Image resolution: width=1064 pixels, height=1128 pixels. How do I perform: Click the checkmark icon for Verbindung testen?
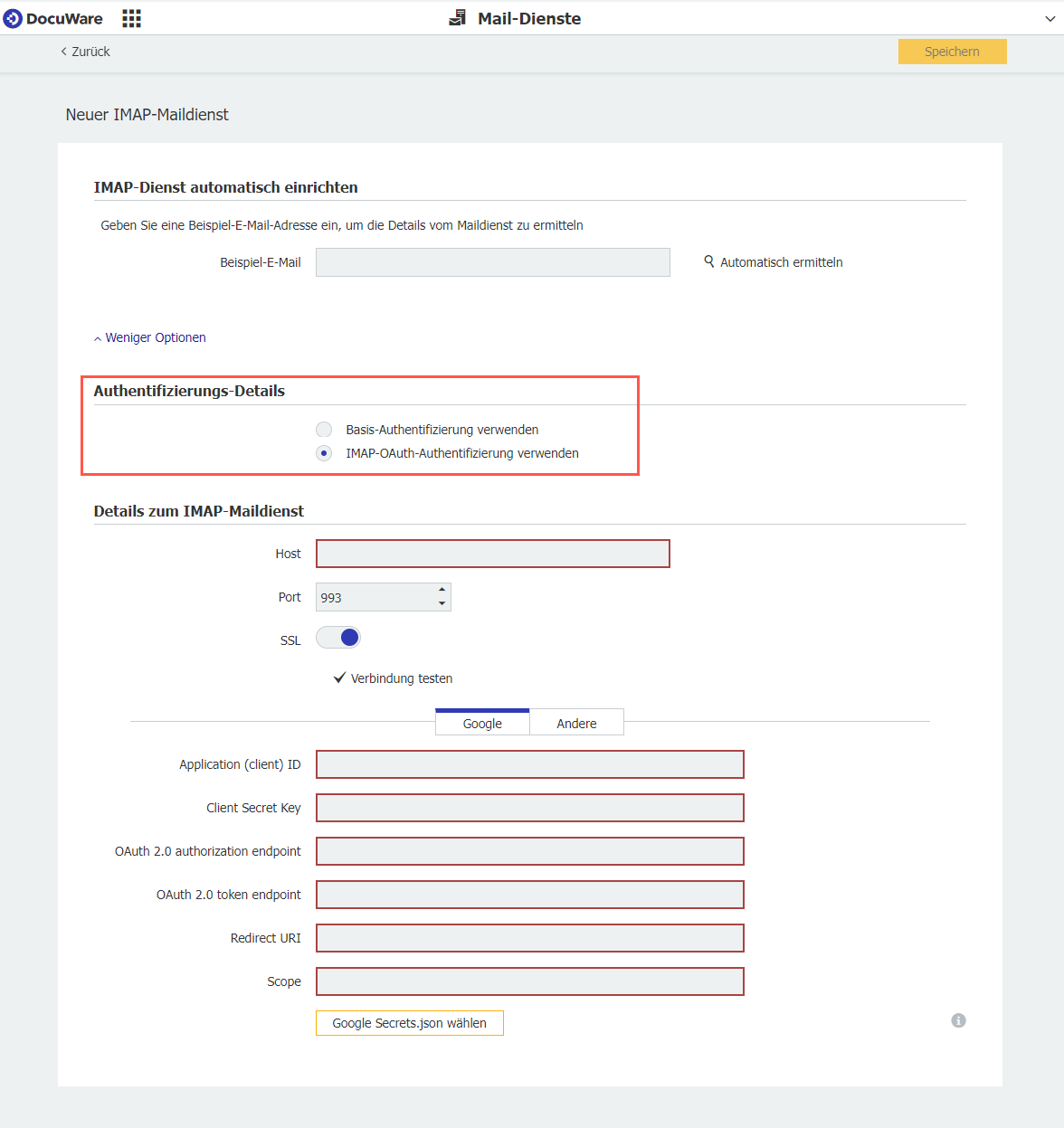click(339, 678)
